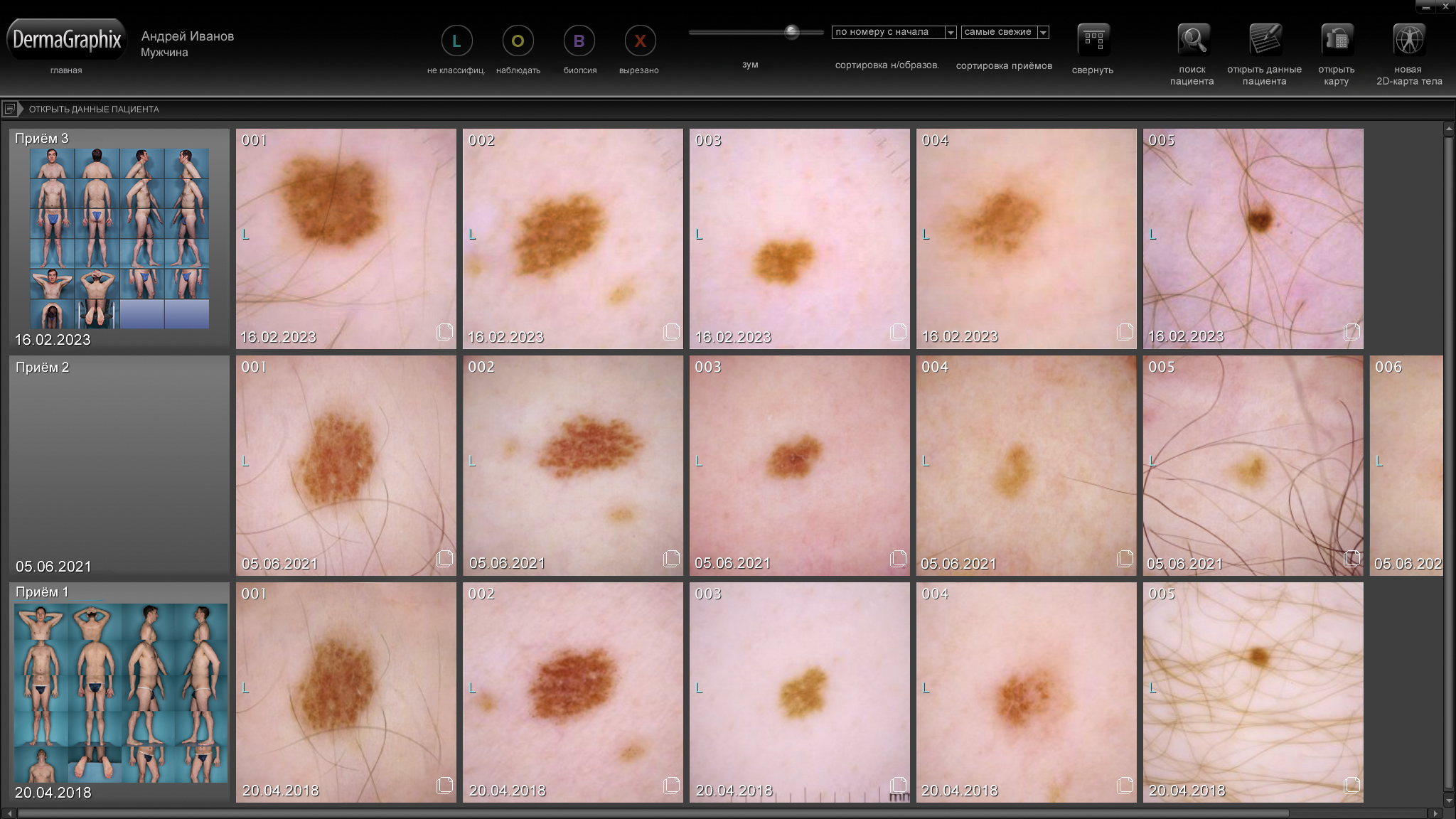
Task: Click the breadcrumb expander icon at top left
Action: pos(10,109)
